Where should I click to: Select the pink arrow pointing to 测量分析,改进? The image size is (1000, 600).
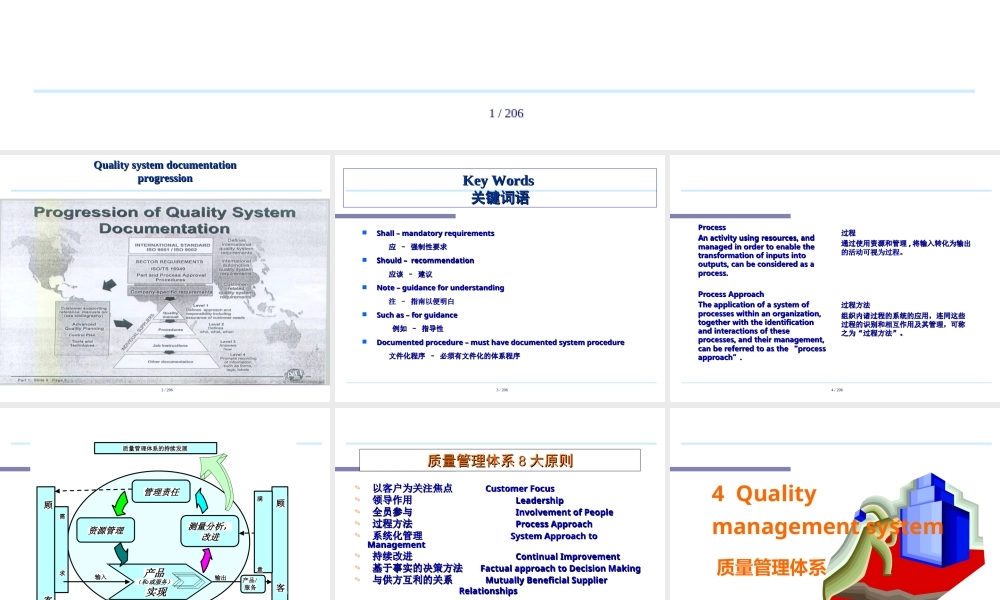click(x=206, y=558)
